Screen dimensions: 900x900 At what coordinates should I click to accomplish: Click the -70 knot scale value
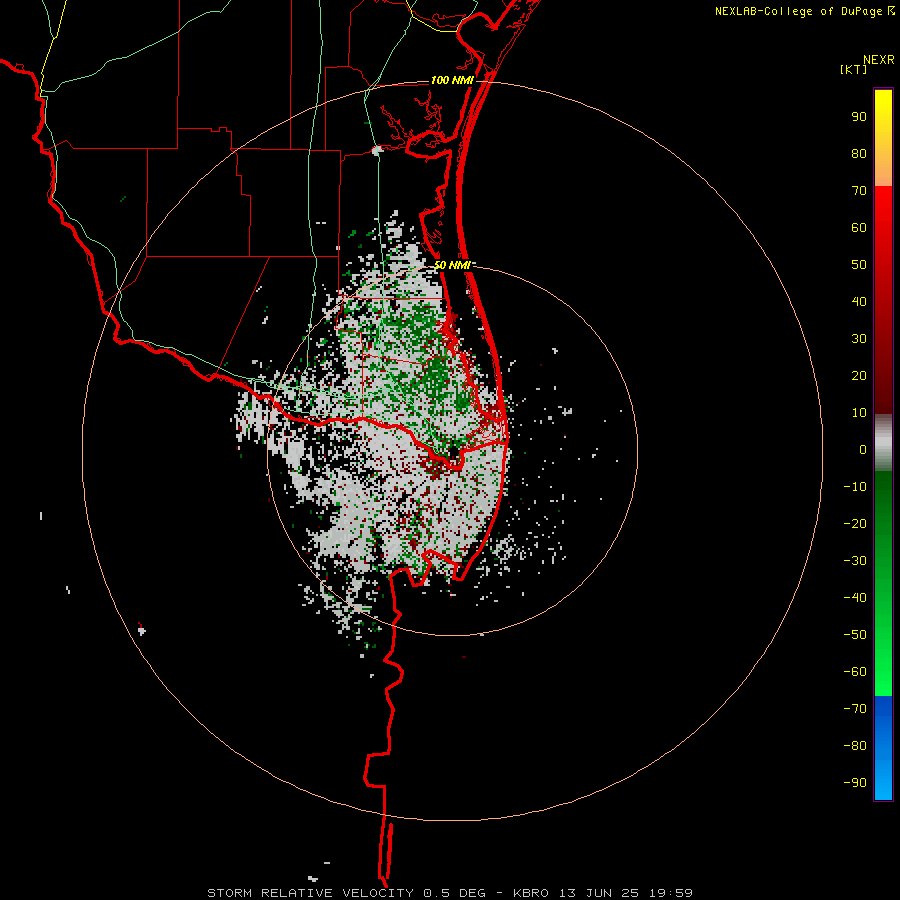click(855, 709)
